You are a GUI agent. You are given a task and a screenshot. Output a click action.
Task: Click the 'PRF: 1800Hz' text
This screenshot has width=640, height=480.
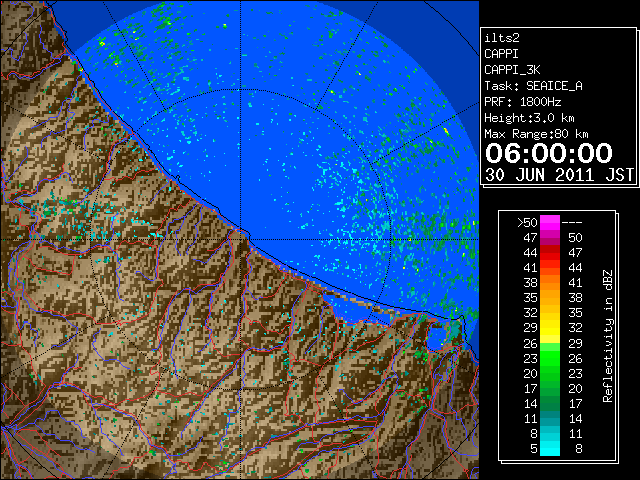point(522,102)
